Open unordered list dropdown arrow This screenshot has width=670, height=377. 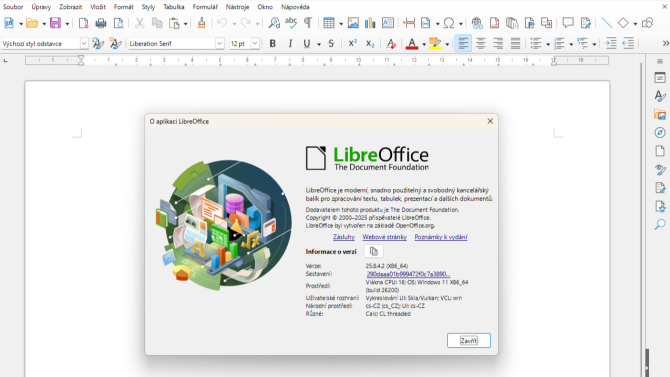(x=548, y=44)
